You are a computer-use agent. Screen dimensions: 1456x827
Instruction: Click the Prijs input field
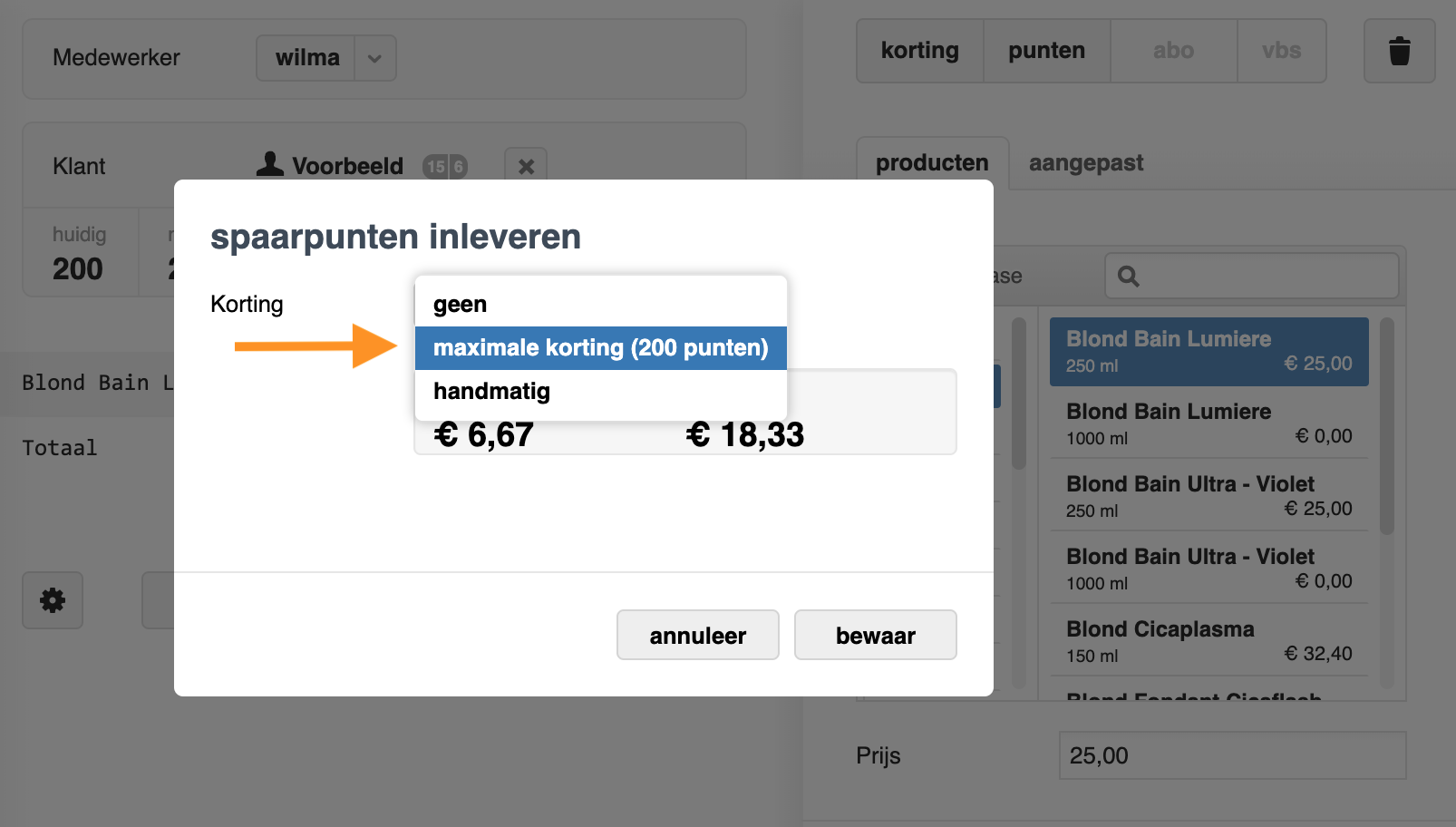click(1232, 755)
